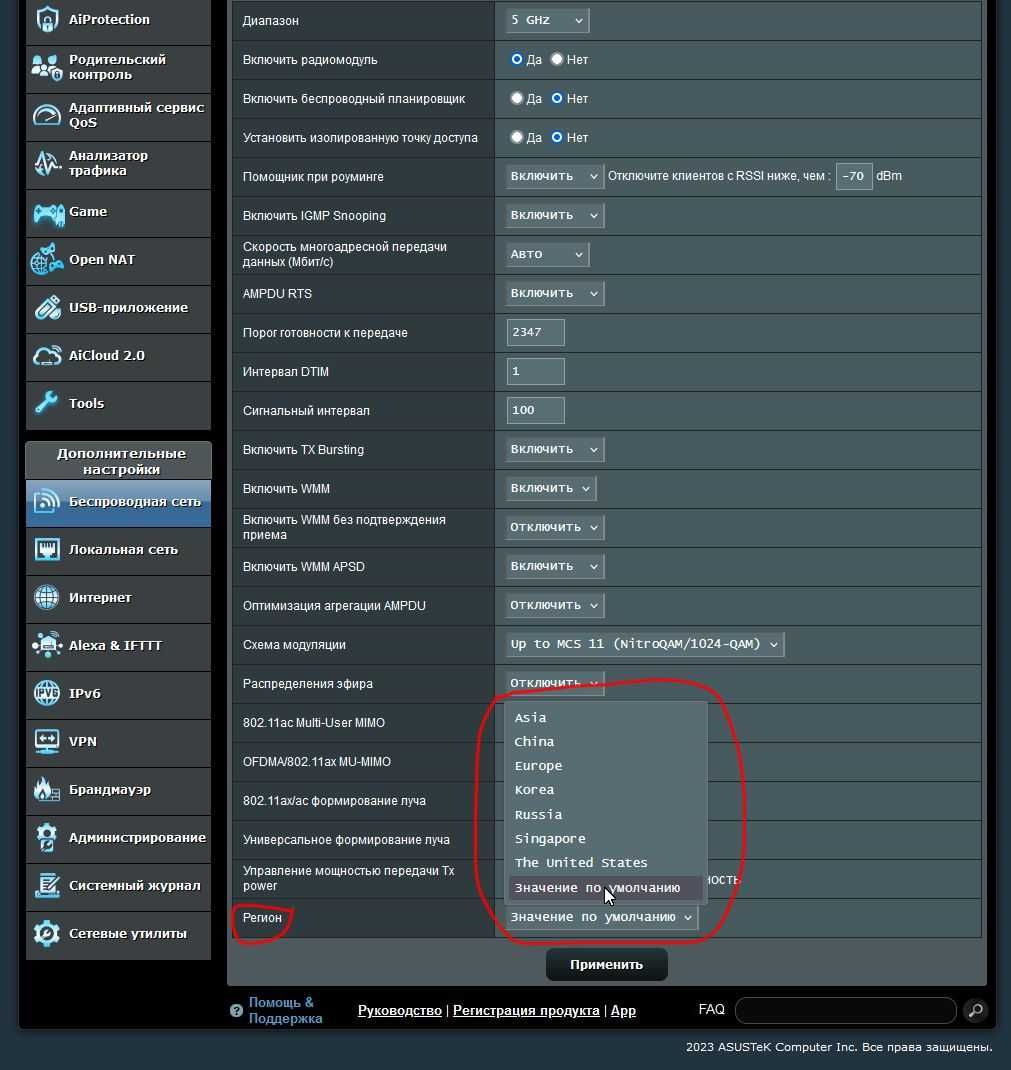Open the AMPDU aggregation optimization dropdown

click(555, 605)
